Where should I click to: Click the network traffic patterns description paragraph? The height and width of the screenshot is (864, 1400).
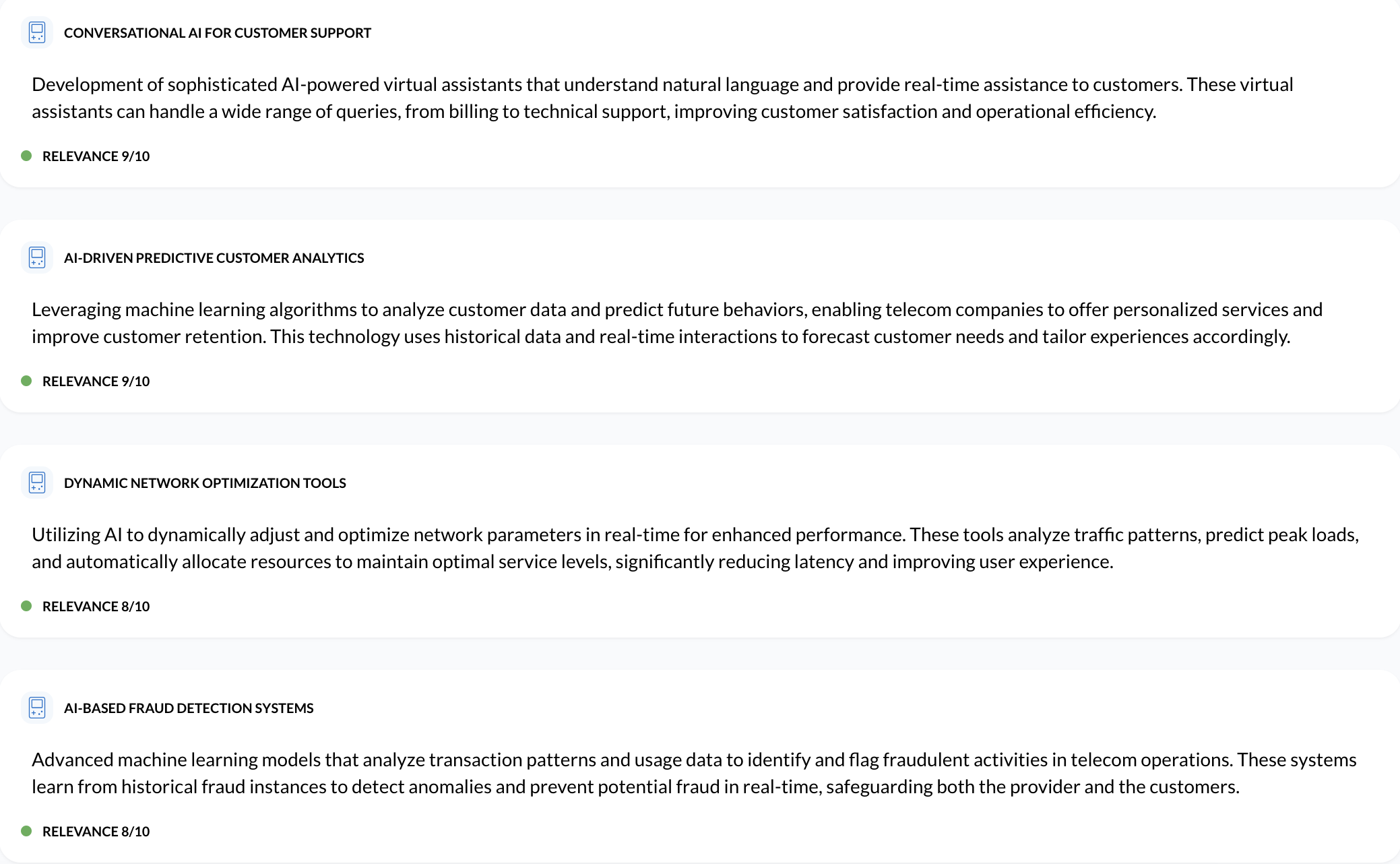coord(695,548)
